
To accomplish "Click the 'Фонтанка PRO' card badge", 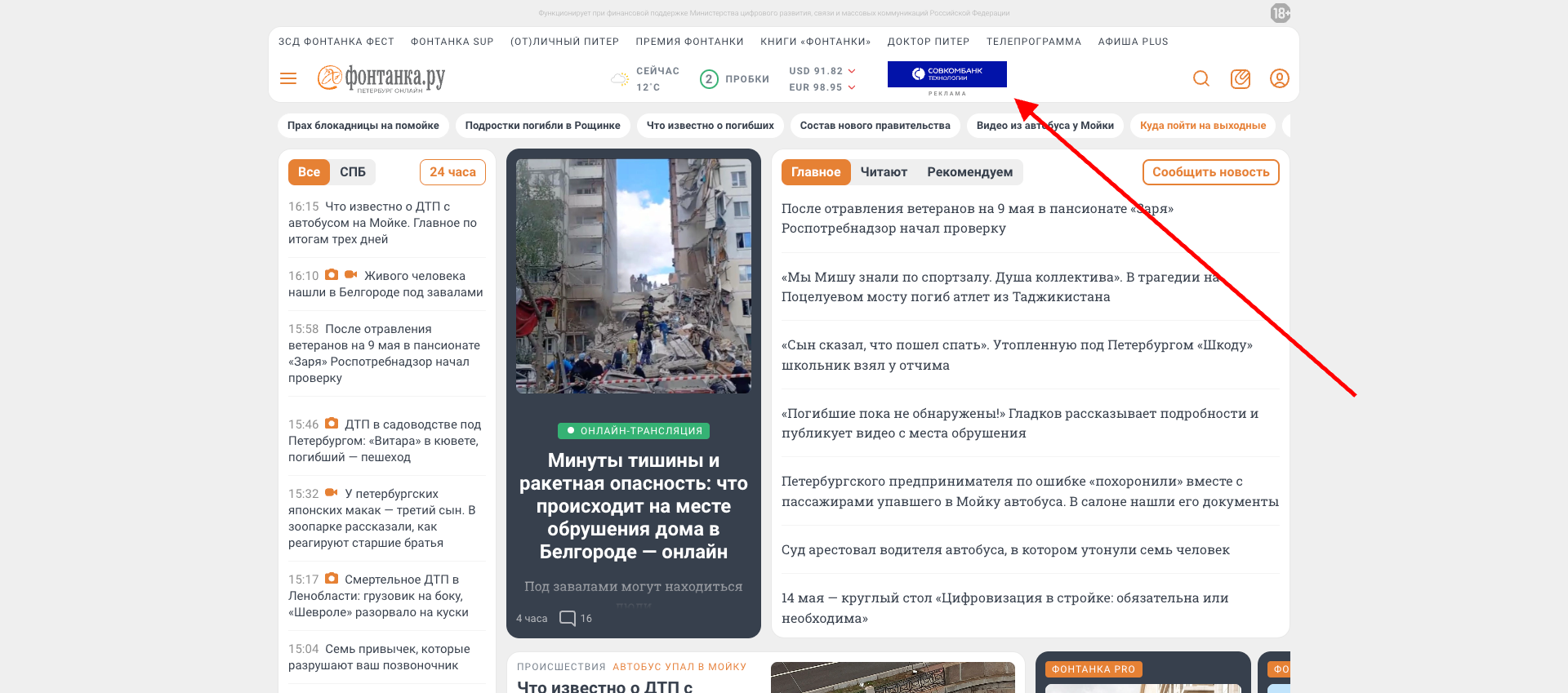I will pos(1094,669).
